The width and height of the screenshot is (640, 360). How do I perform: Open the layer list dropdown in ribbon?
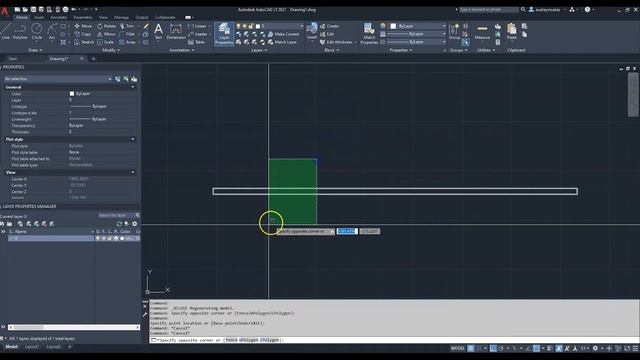271,26
